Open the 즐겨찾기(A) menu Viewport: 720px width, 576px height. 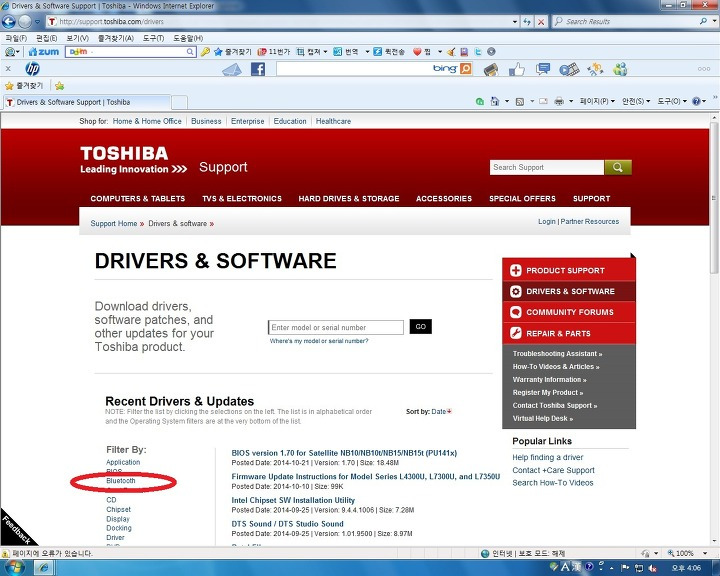coord(116,38)
